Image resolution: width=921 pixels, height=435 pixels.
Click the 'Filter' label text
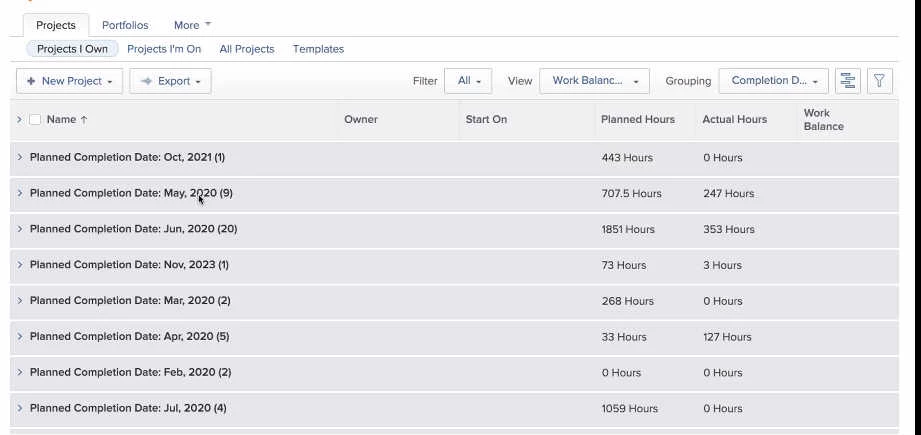pos(425,82)
